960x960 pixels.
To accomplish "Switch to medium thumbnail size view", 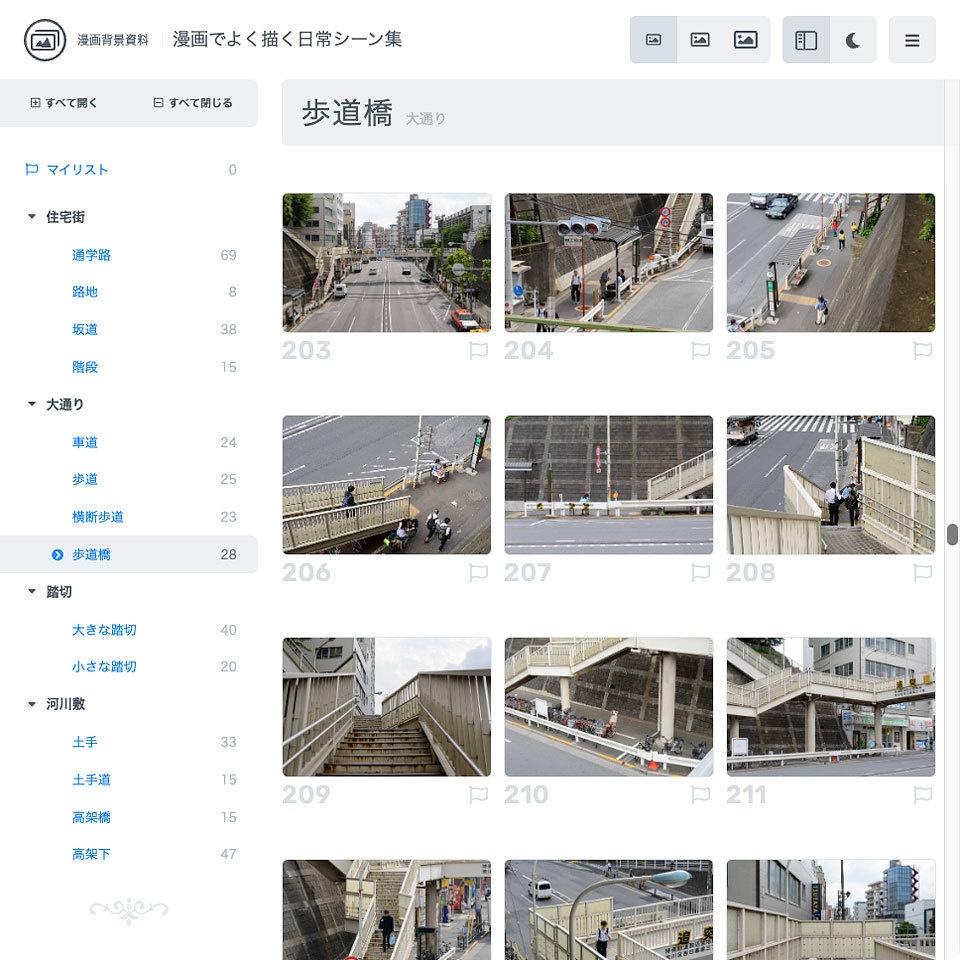I will pyautogui.click(x=700, y=40).
